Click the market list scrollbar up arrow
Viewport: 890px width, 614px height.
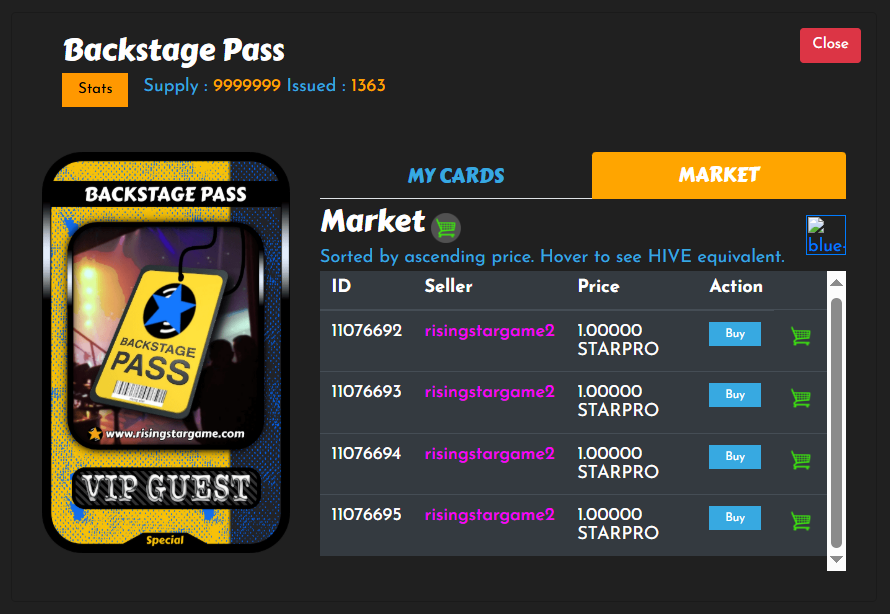[836, 282]
